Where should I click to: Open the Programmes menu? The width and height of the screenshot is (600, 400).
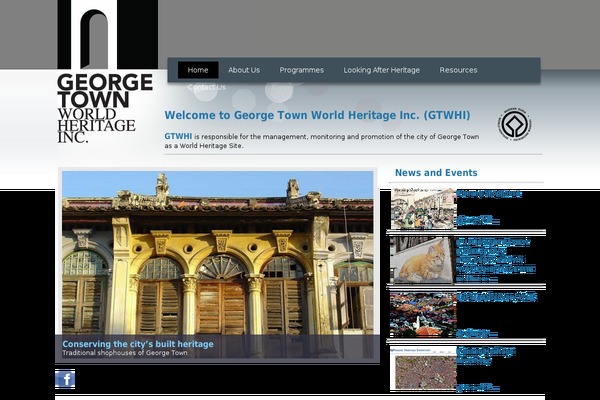(302, 70)
